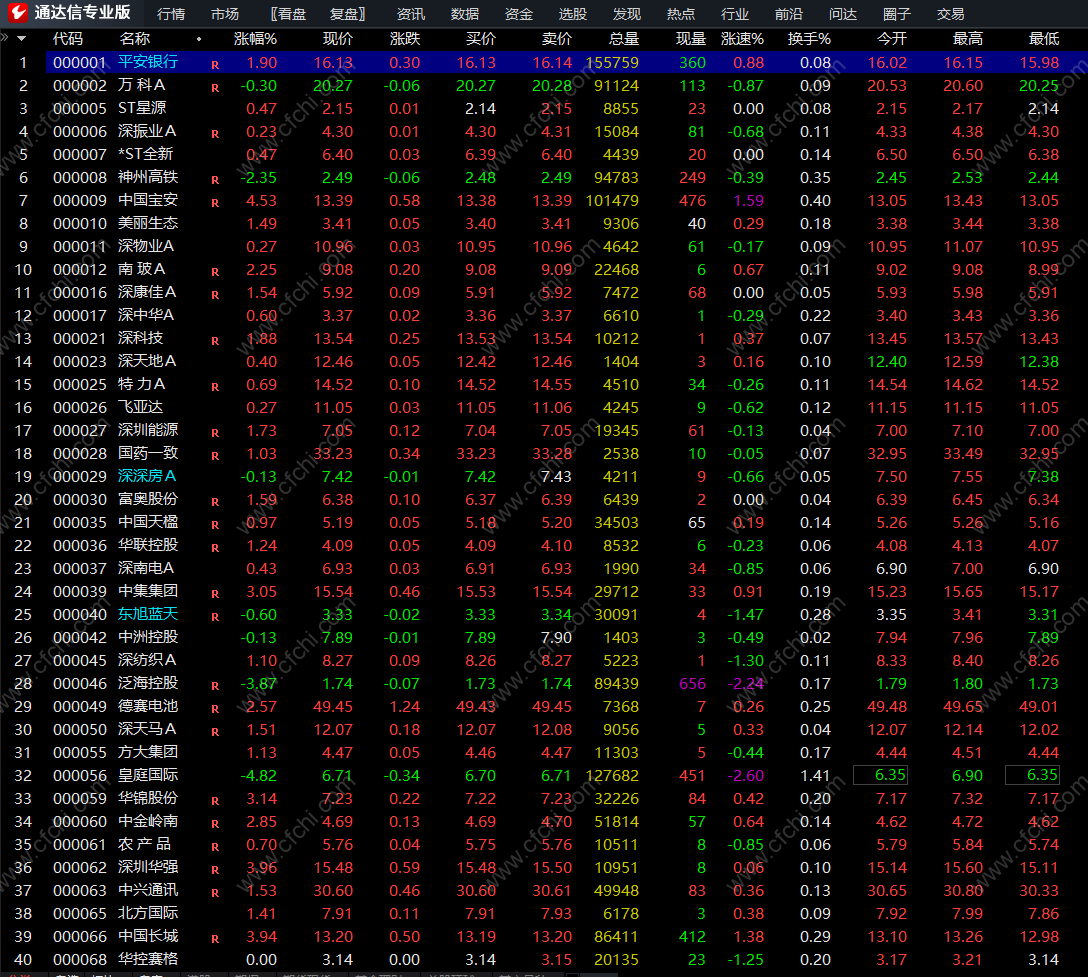1088x977 pixels.
Task: Click the R mark next to 中兴通讯
Action: (215, 892)
